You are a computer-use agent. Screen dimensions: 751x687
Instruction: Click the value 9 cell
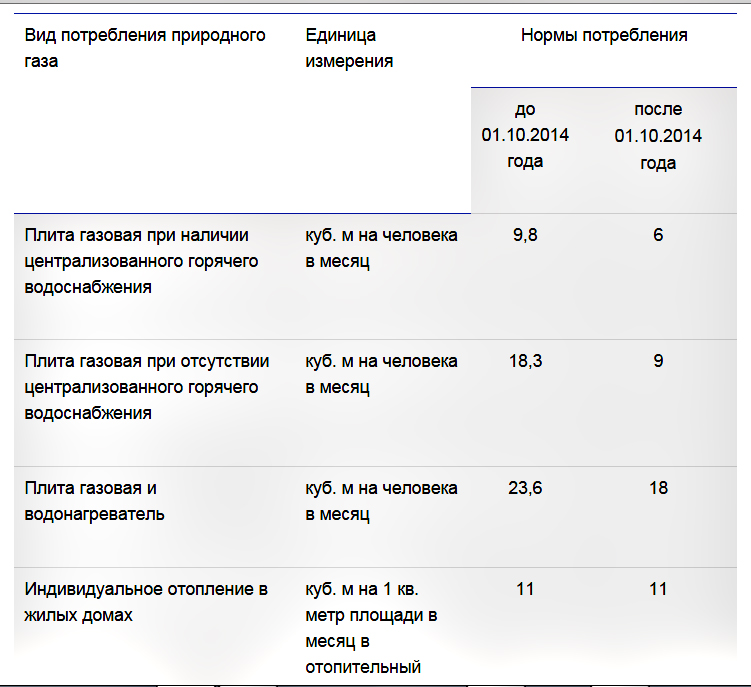click(x=658, y=361)
